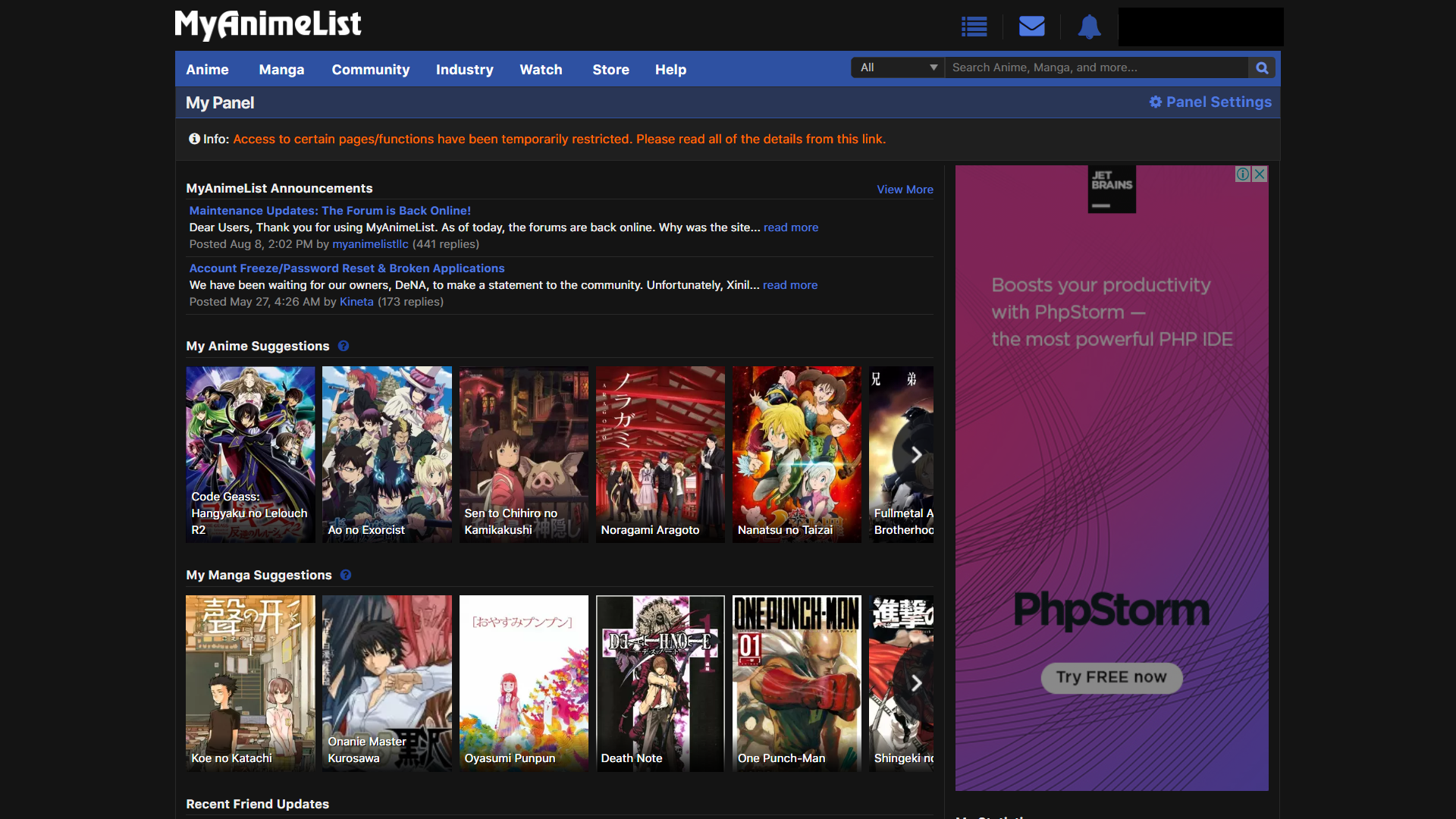This screenshot has height=819, width=1456.
Task: Click the MyAnimeList logo
Action: pyautogui.click(x=268, y=24)
